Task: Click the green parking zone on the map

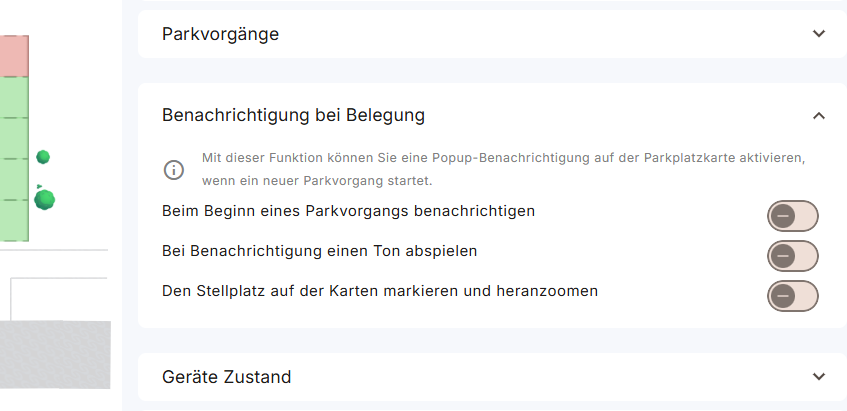Action: coord(13,160)
